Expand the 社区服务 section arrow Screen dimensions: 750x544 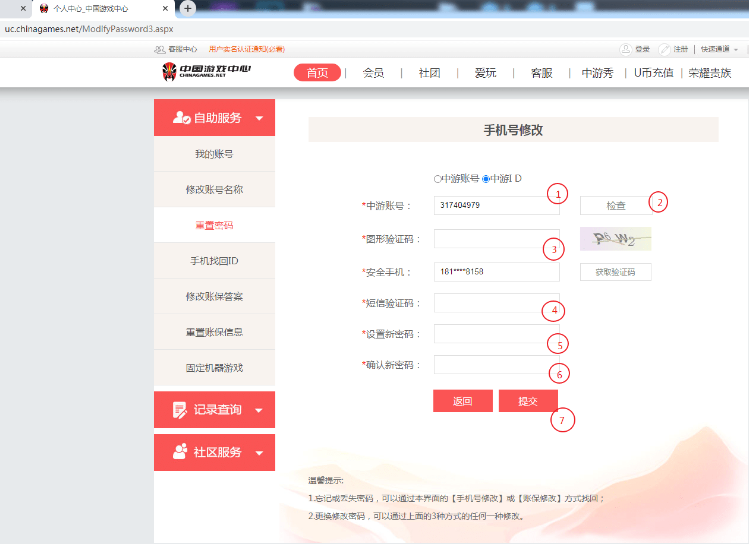point(260,452)
